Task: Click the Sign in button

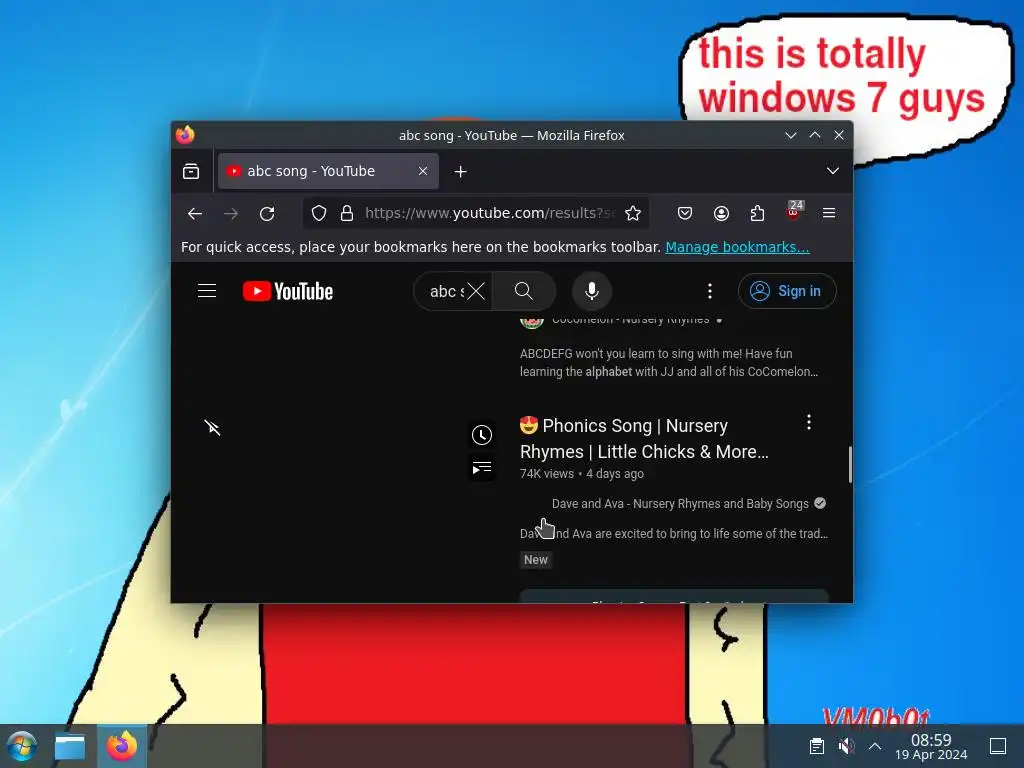Action: (787, 291)
